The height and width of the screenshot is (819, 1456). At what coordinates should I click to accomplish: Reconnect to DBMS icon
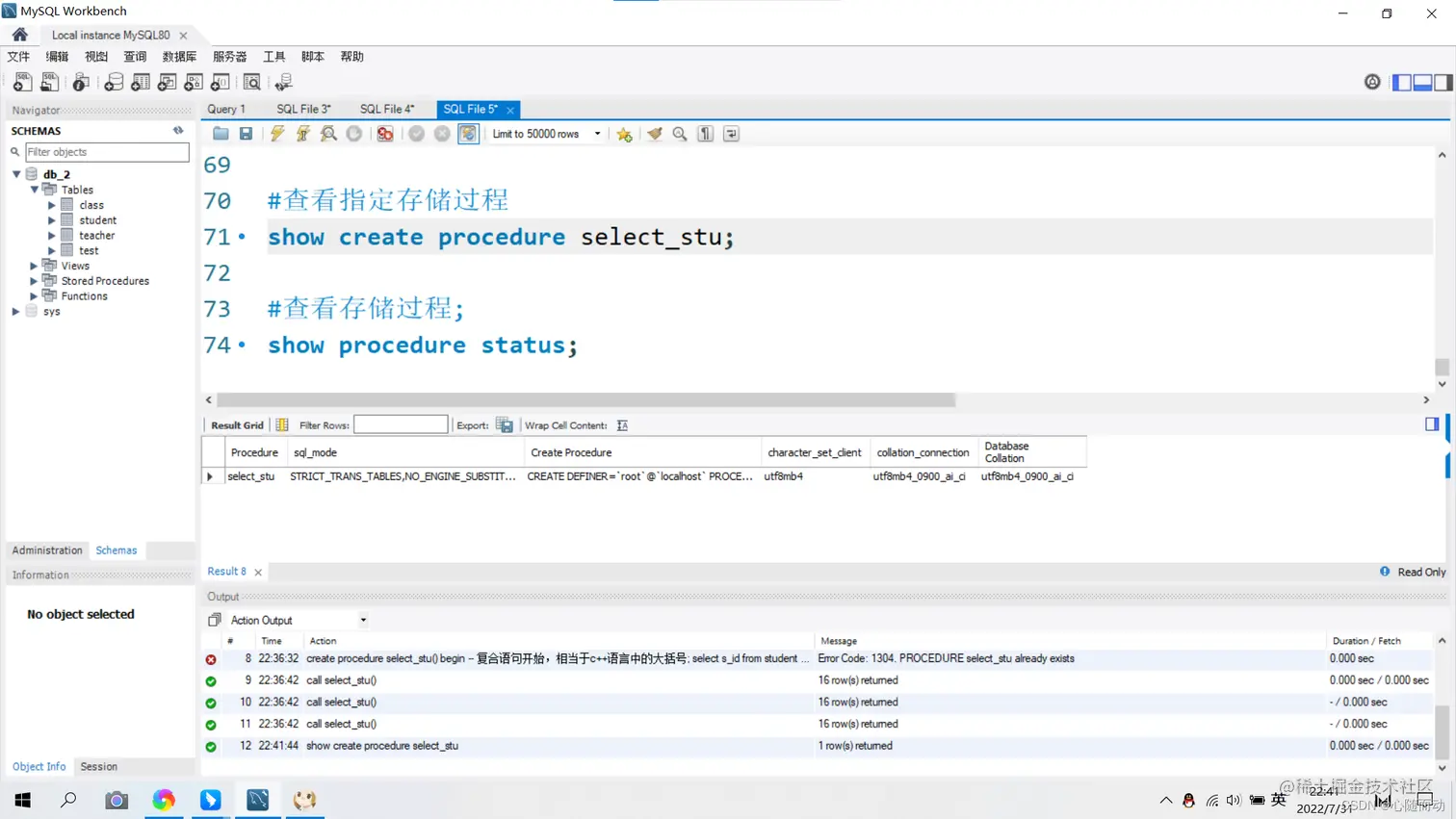284,83
